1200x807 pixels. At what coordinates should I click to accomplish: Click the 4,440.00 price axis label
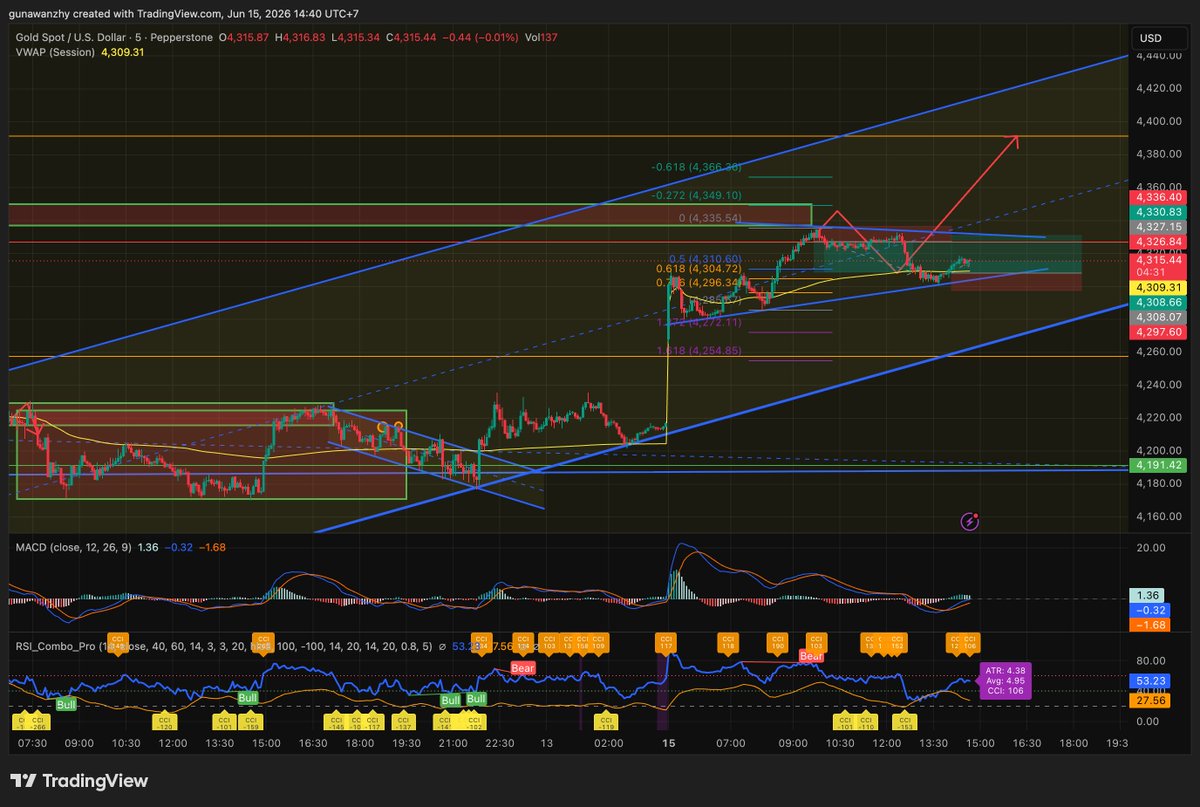1158,56
